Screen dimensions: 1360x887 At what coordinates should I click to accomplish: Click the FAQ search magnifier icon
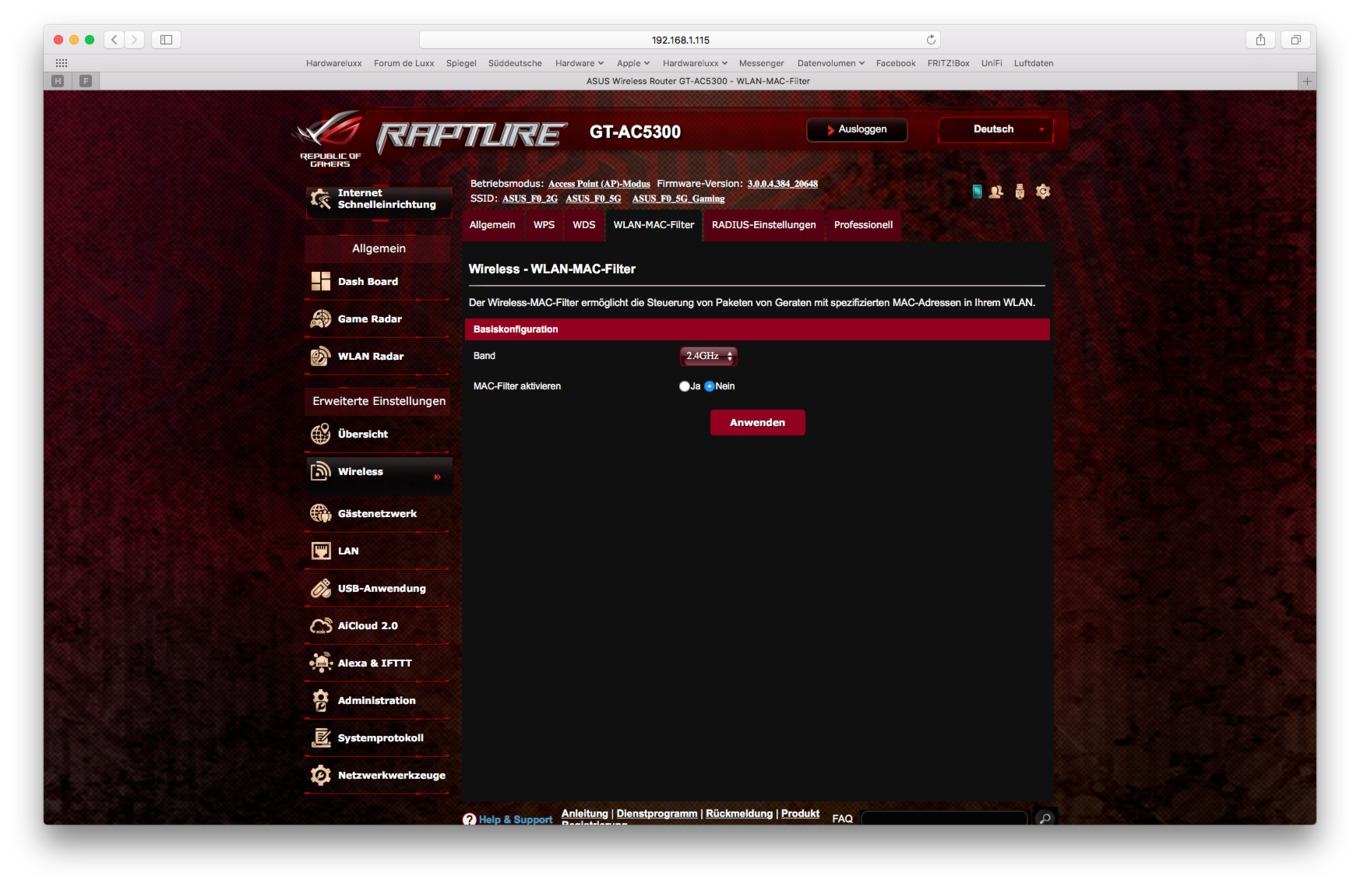click(x=1044, y=819)
